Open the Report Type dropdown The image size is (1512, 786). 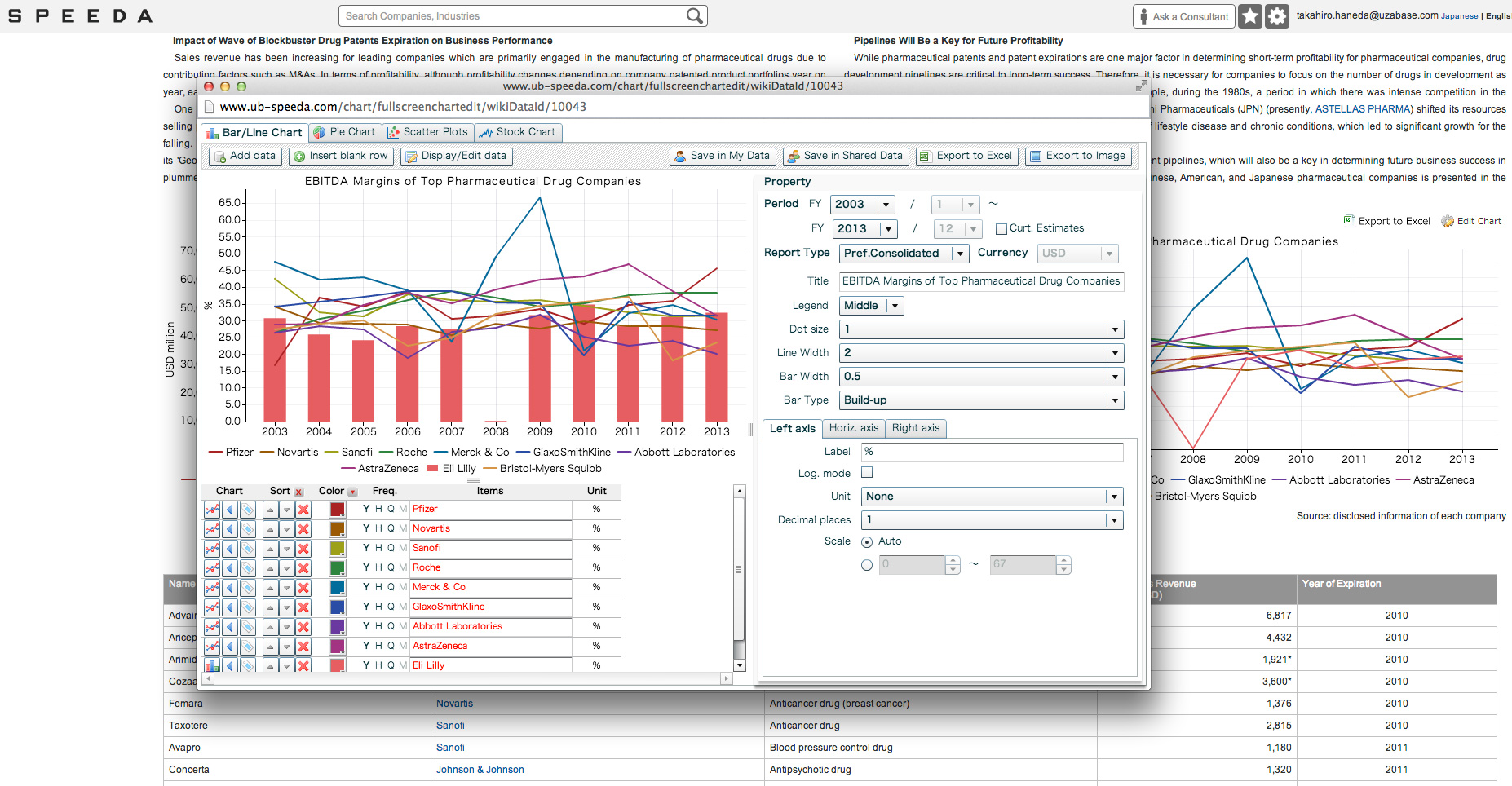[x=904, y=254]
